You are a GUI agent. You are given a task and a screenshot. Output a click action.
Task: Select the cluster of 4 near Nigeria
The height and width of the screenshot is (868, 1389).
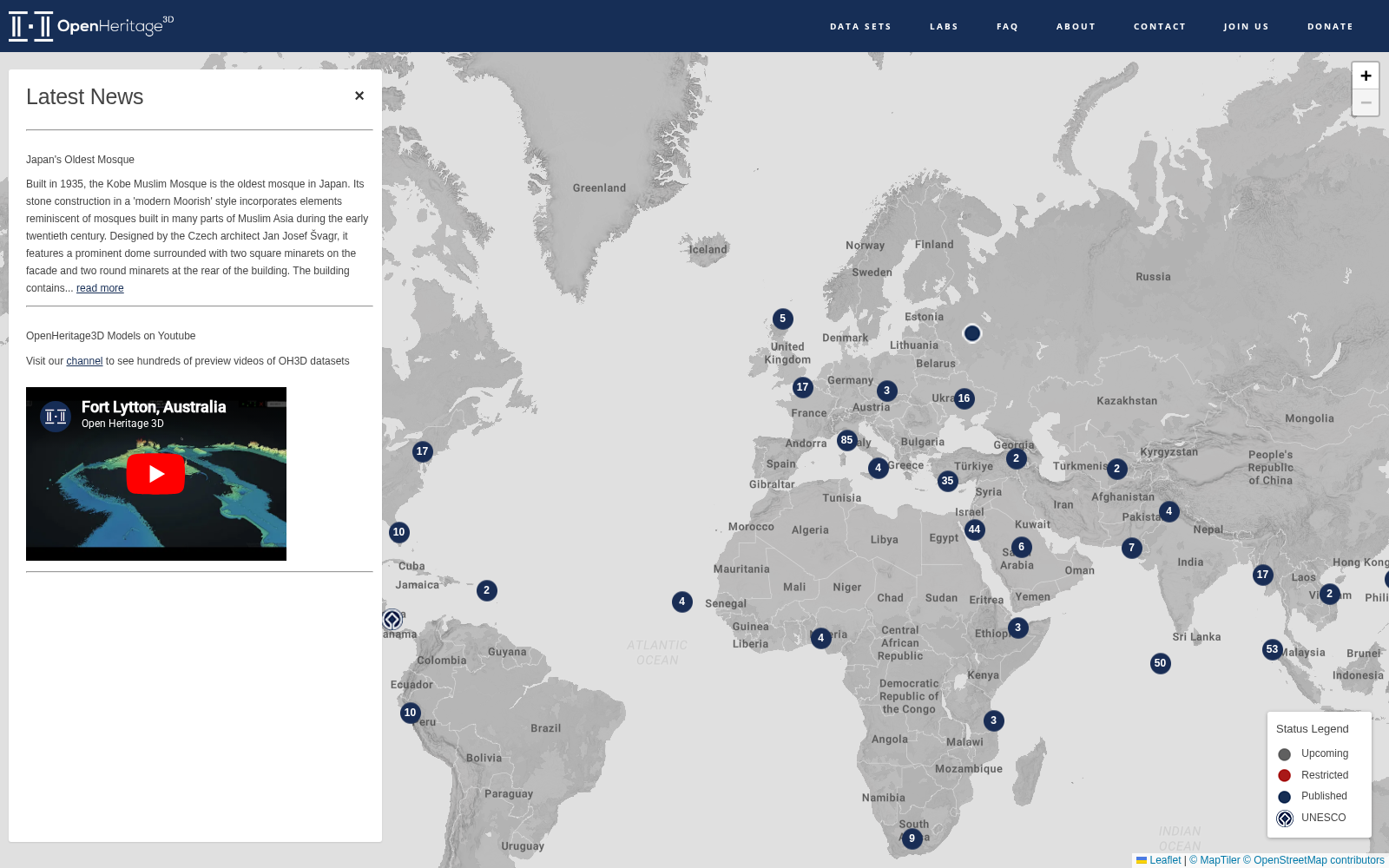pos(820,638)
